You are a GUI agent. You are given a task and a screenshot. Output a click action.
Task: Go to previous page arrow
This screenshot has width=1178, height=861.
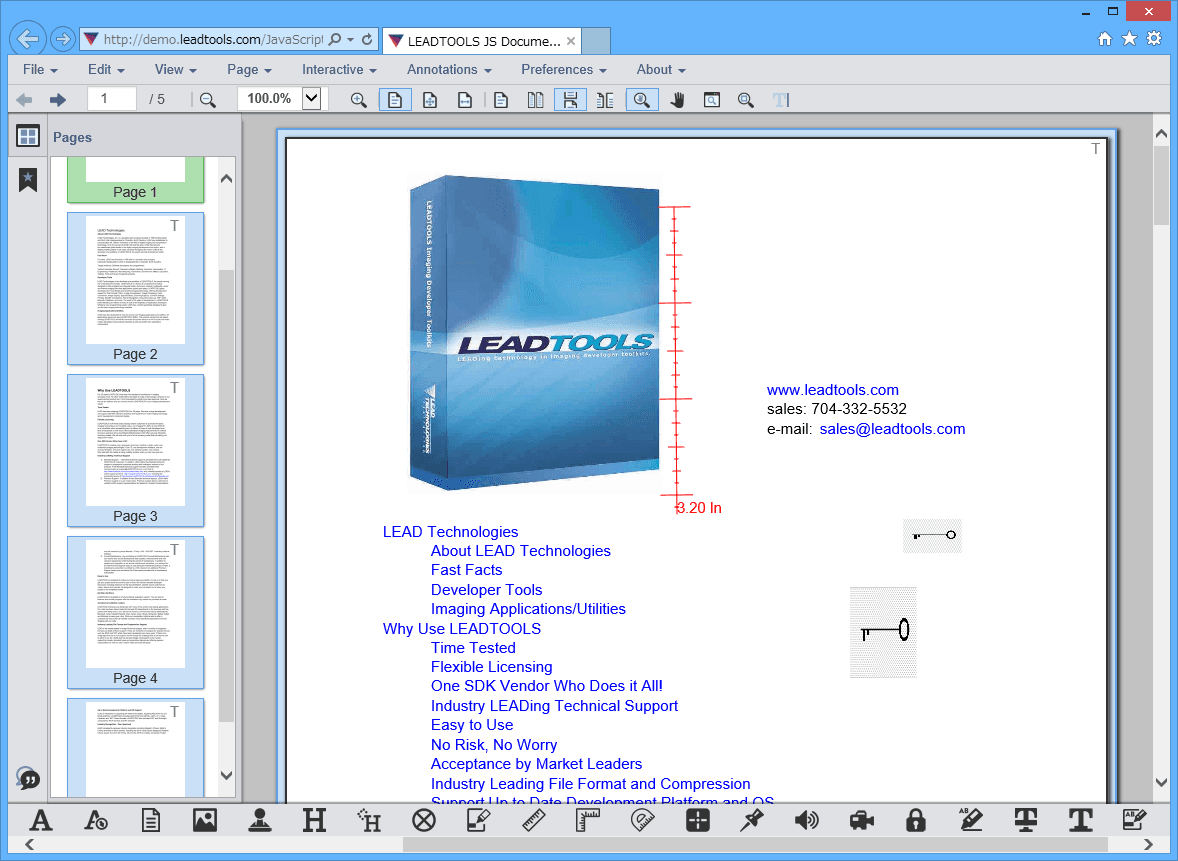[24, 99]
